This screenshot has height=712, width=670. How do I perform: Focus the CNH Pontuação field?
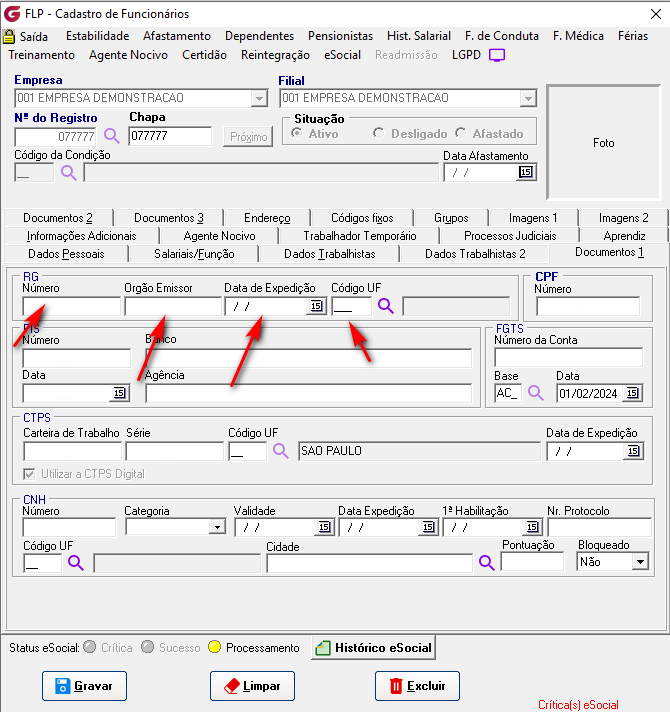532,562
